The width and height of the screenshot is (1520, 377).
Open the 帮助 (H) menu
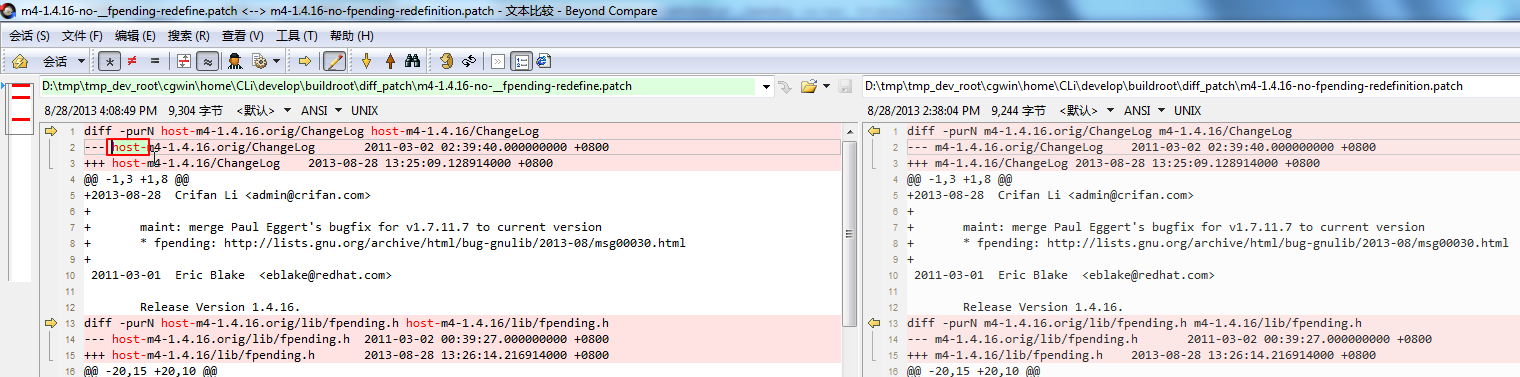pos(351,36)
